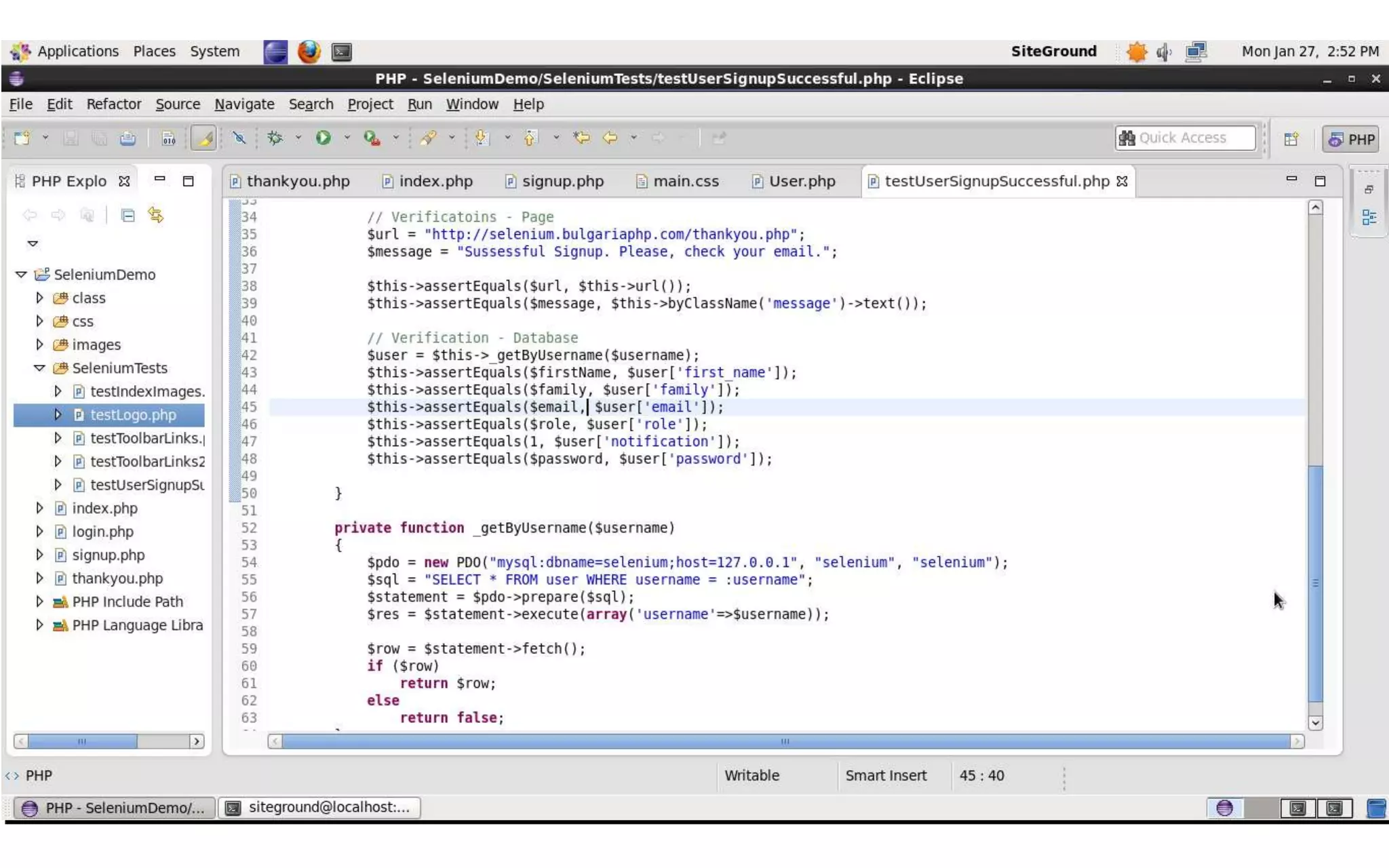Click the Next Annotation arrow icon

point(482,138)
